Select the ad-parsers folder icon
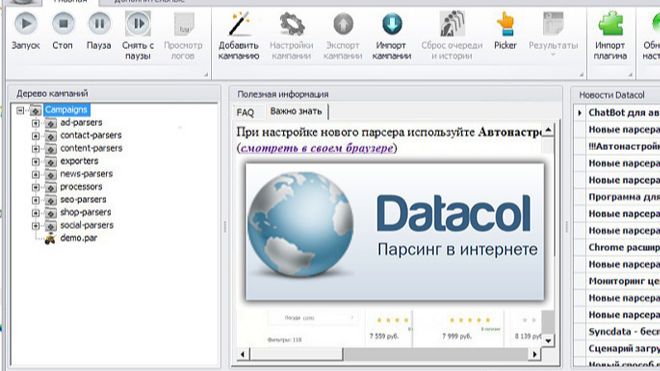This screenshot has height=371, width=660. coord(51,123)
